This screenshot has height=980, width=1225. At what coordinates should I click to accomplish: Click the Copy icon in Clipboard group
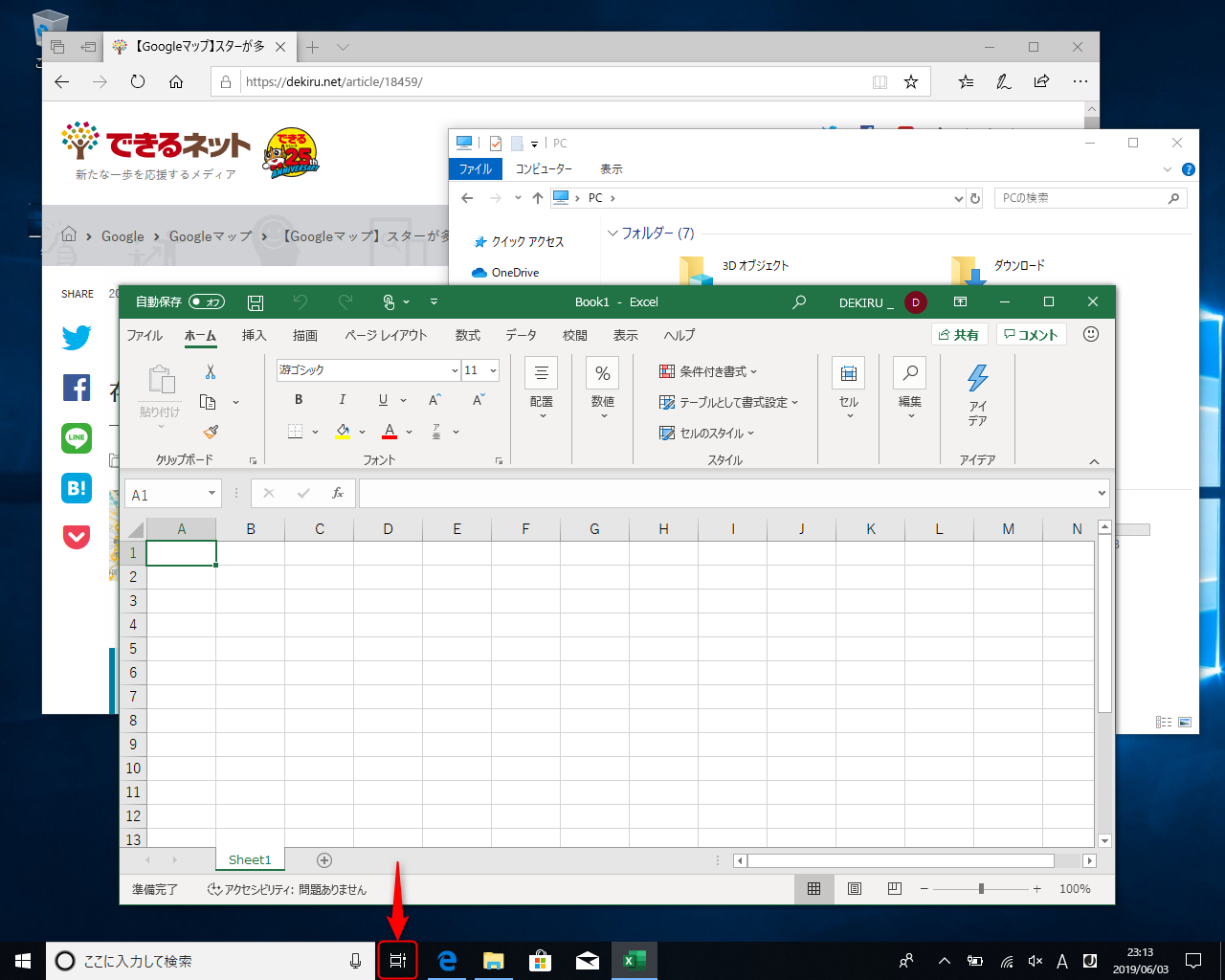tap(208, 402)
